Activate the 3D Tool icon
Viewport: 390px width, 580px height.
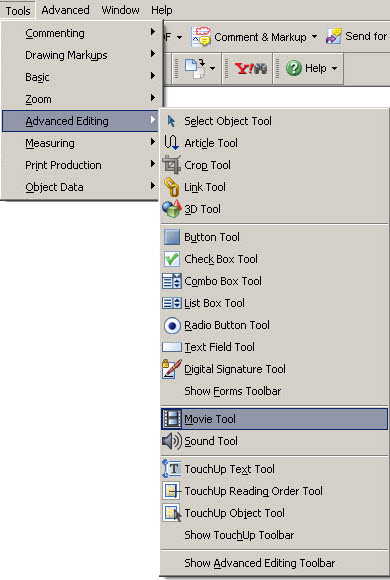(x=172, y=209)
